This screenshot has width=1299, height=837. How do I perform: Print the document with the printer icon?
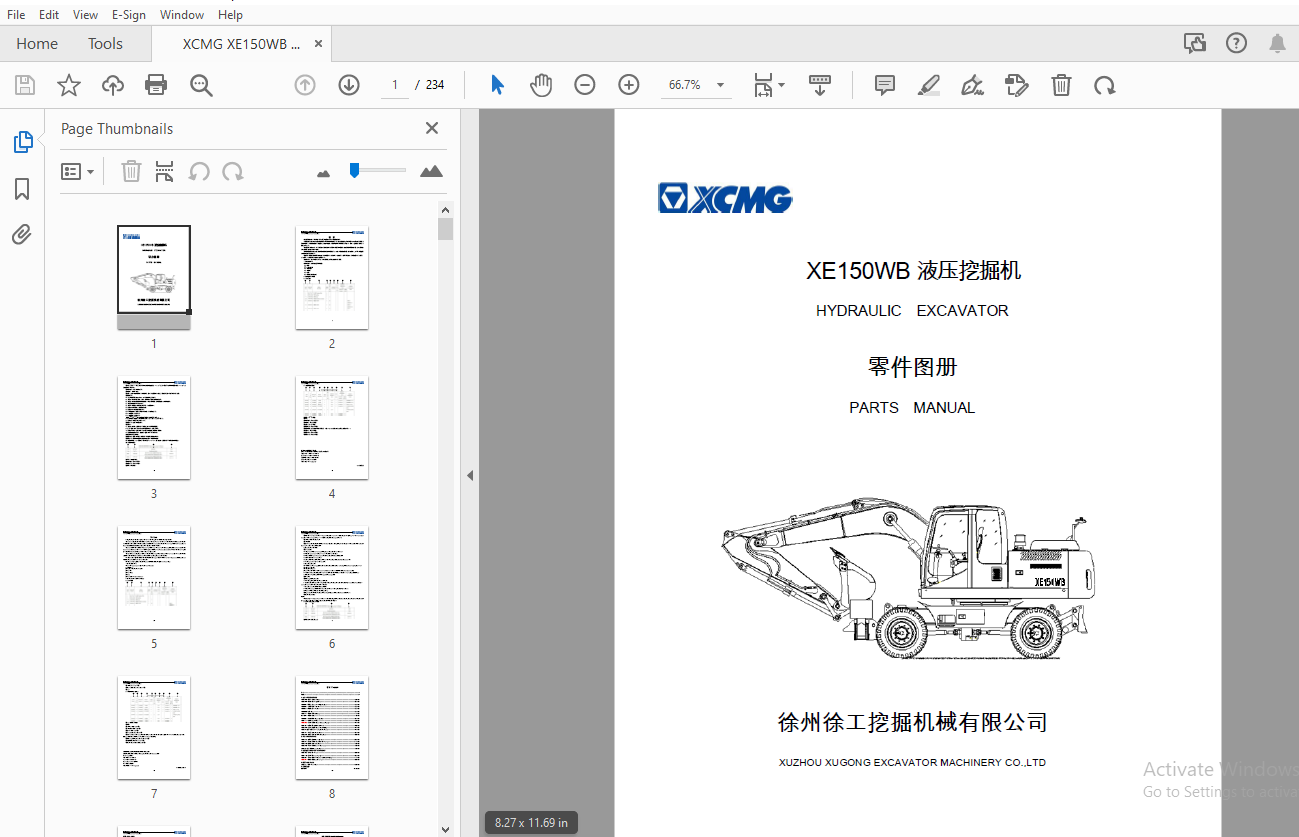click(156, 85)
